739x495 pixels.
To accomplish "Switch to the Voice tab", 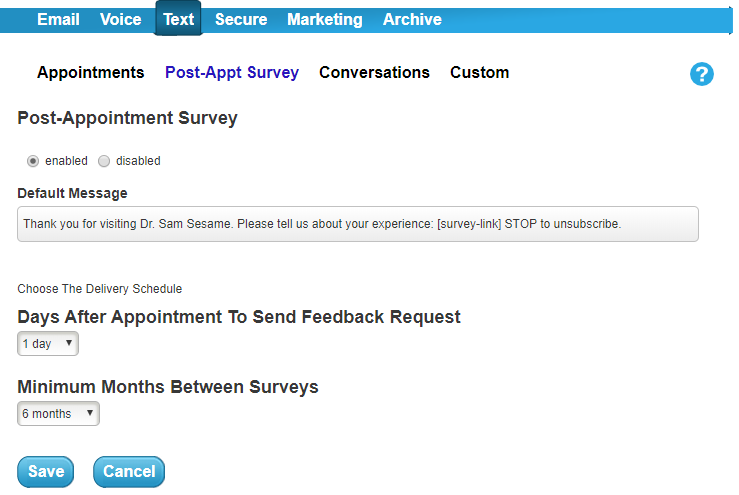I will 120,19.
